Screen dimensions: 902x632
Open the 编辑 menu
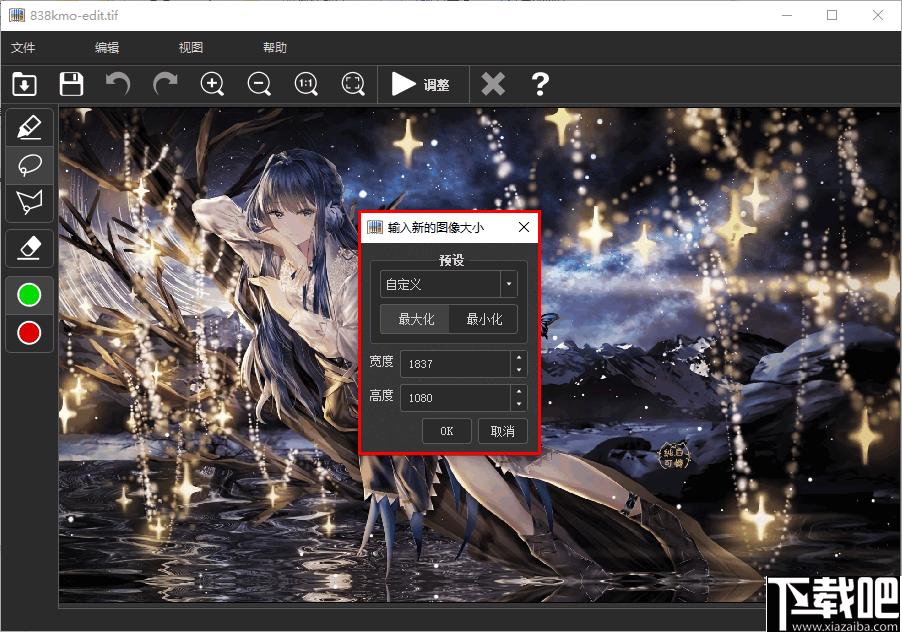click(107, 48)
